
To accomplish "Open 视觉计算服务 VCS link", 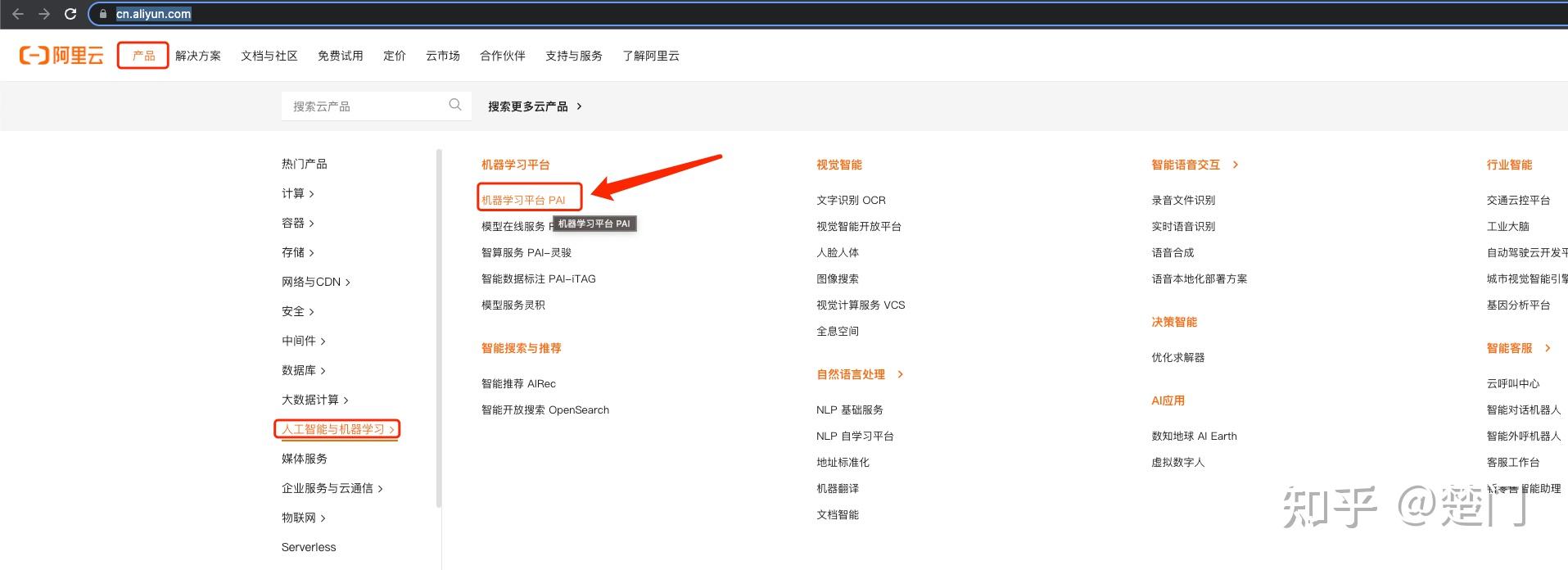I will point(861,305).
